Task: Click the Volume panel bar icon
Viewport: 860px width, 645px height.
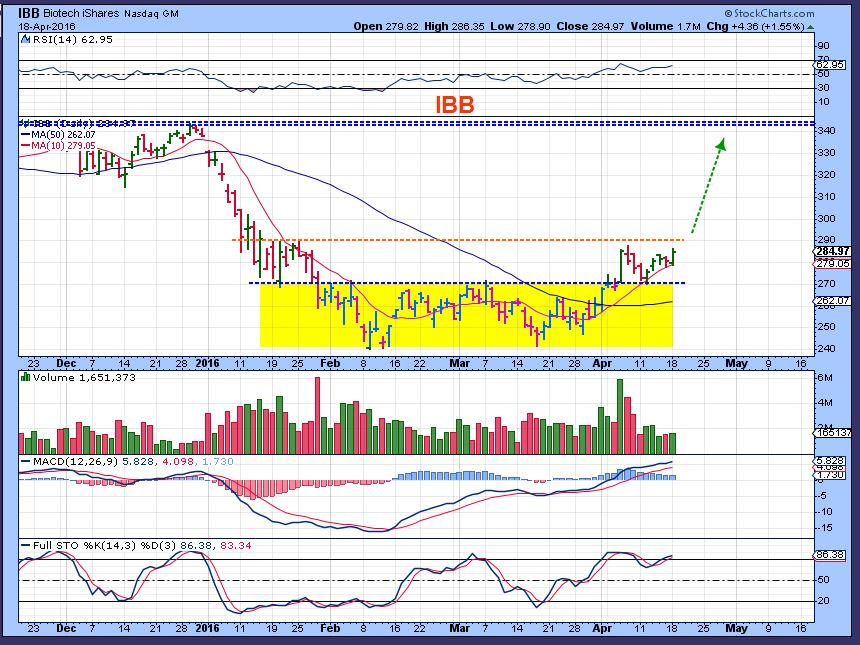Action: (x=25, y=377)
